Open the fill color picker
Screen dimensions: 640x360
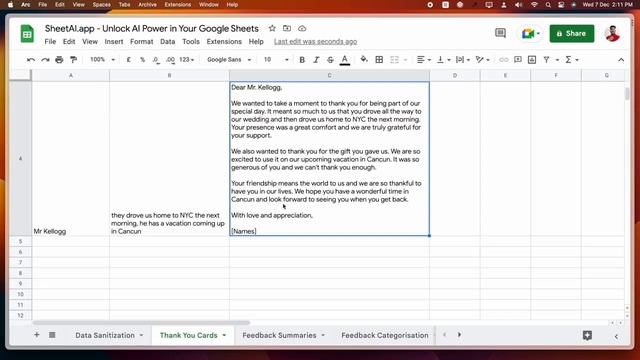(x=364, y=60)
